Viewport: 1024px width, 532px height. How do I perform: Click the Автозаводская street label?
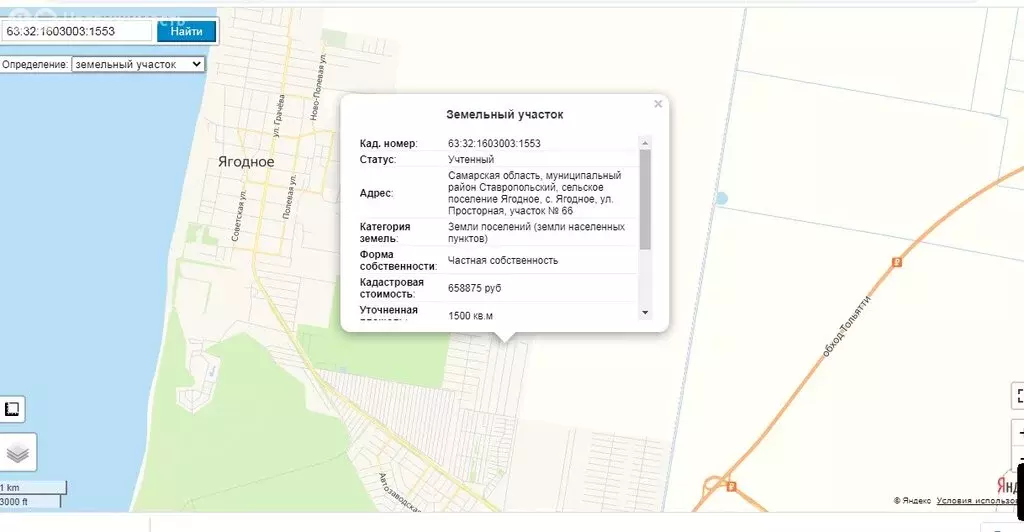click(x=400, y=492)
